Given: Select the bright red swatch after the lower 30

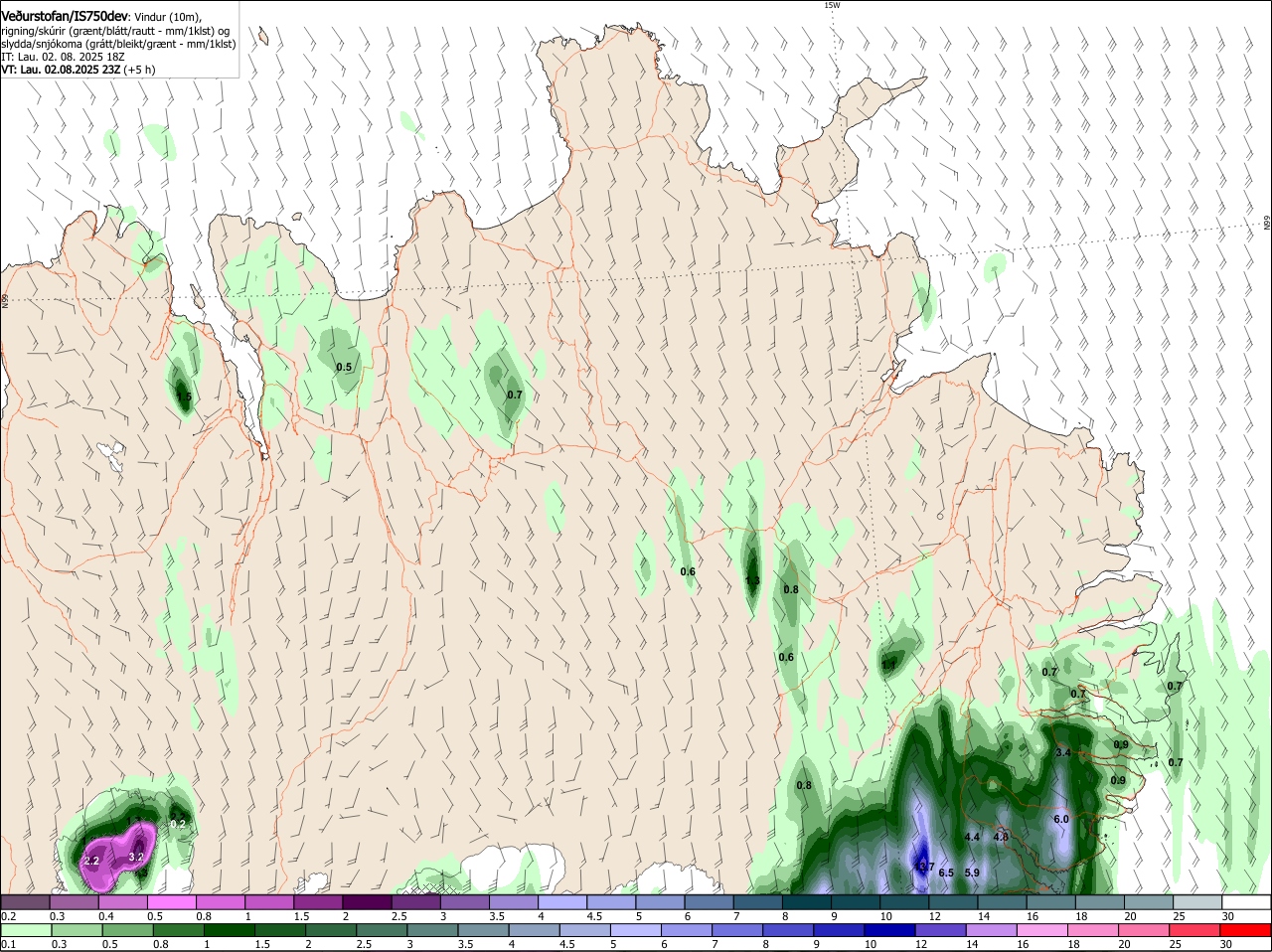Looking at the screenshot, I should coord(1247,930).
